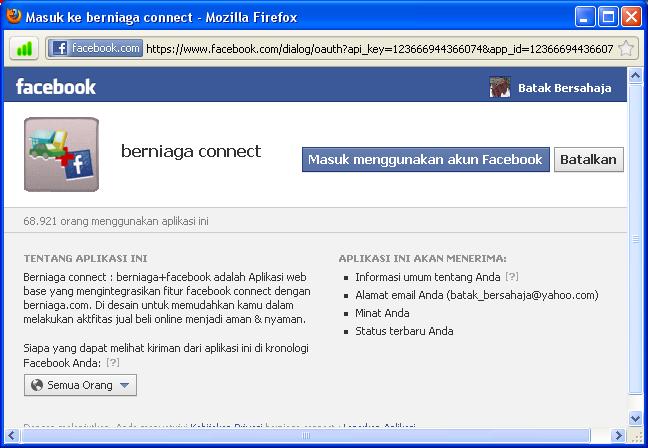Click the berniaga connect title text
Screen dimensions: 648x448
click(x=191, y=151)
